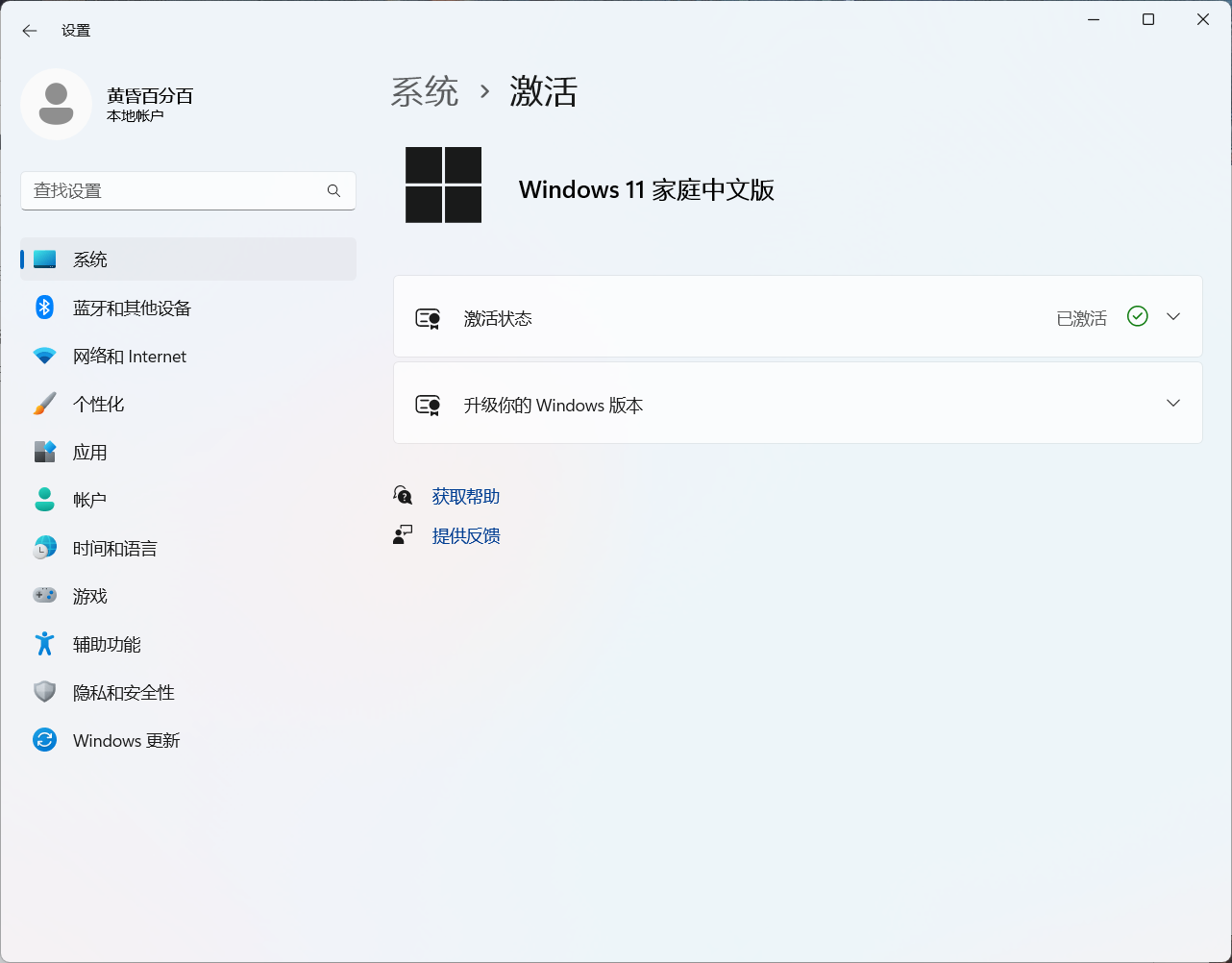Screen dimensions: 1232x963
Task: Open the 提供反馈 link
Action: pyautogui.click(x=466, y=536)
